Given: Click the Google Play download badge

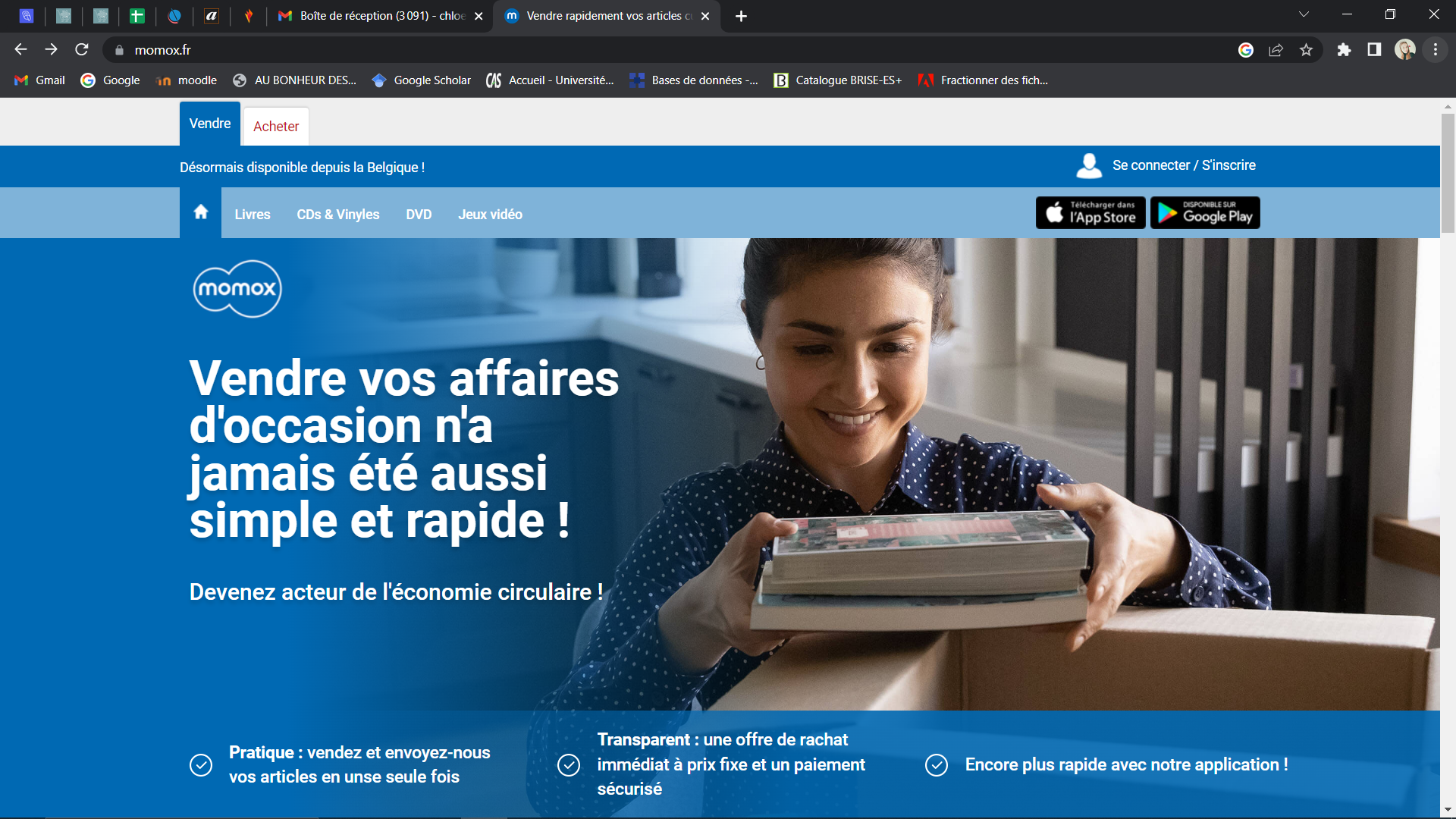Looking at the screenshot, I should click(x=1204, y=212).
